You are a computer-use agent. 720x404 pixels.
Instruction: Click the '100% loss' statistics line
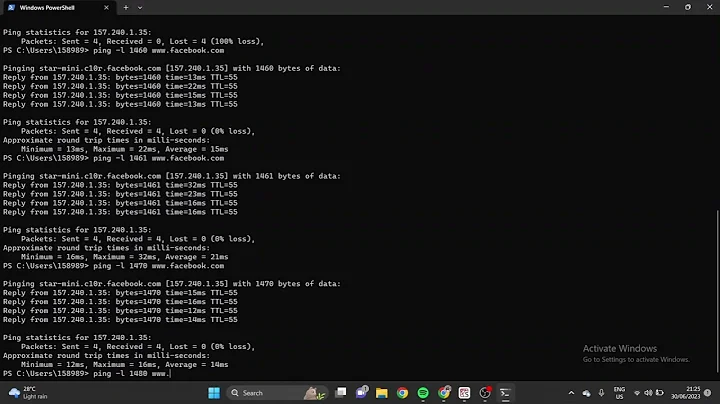click(142, 41)
